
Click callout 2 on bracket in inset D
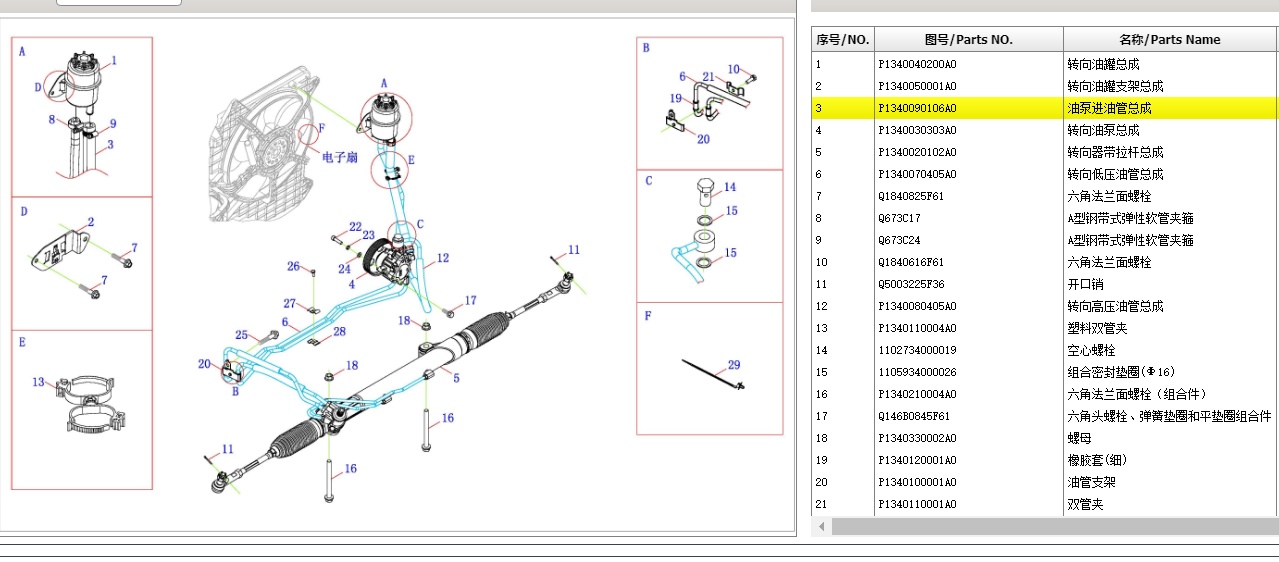(91, 222)
